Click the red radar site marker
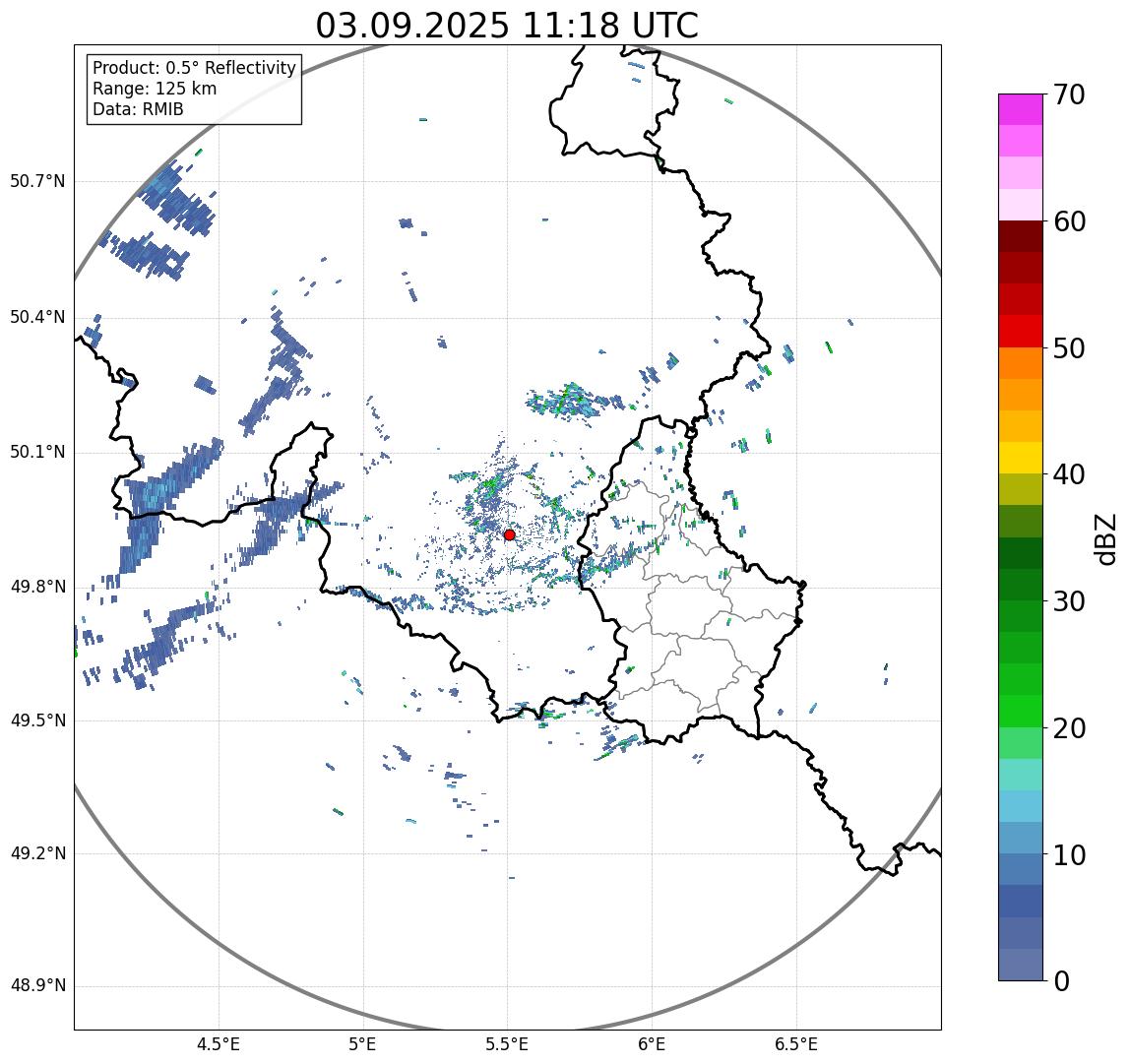The height and width of the screenshot is (1064, 1130). [x=510, y=534]
